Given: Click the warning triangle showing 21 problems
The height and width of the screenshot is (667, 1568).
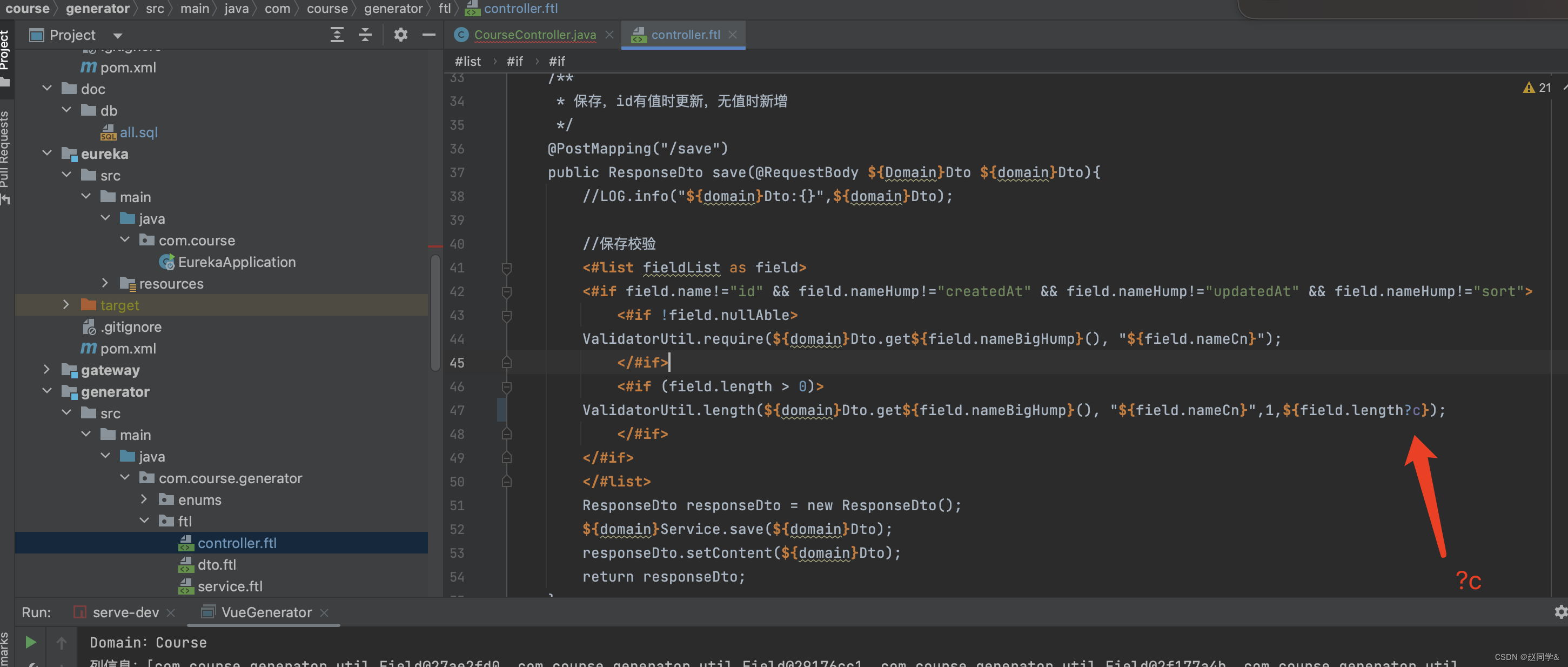Looking at the screenshot, I should [x=1528, y=88].
